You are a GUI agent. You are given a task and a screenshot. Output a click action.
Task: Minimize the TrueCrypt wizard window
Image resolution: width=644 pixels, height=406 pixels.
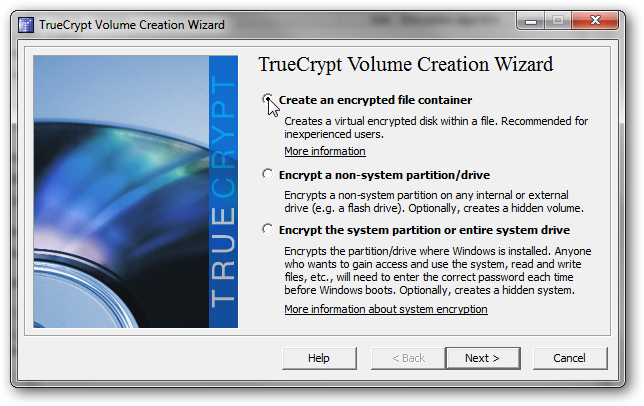pyautogui.click(x=531, y=21)
